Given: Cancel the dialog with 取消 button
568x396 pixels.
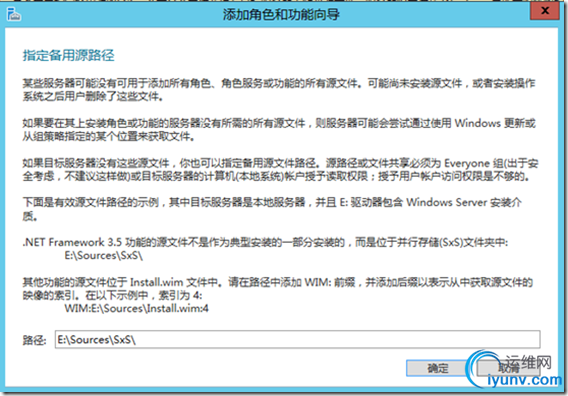Looking at the screenshot, I should [509, 368].
